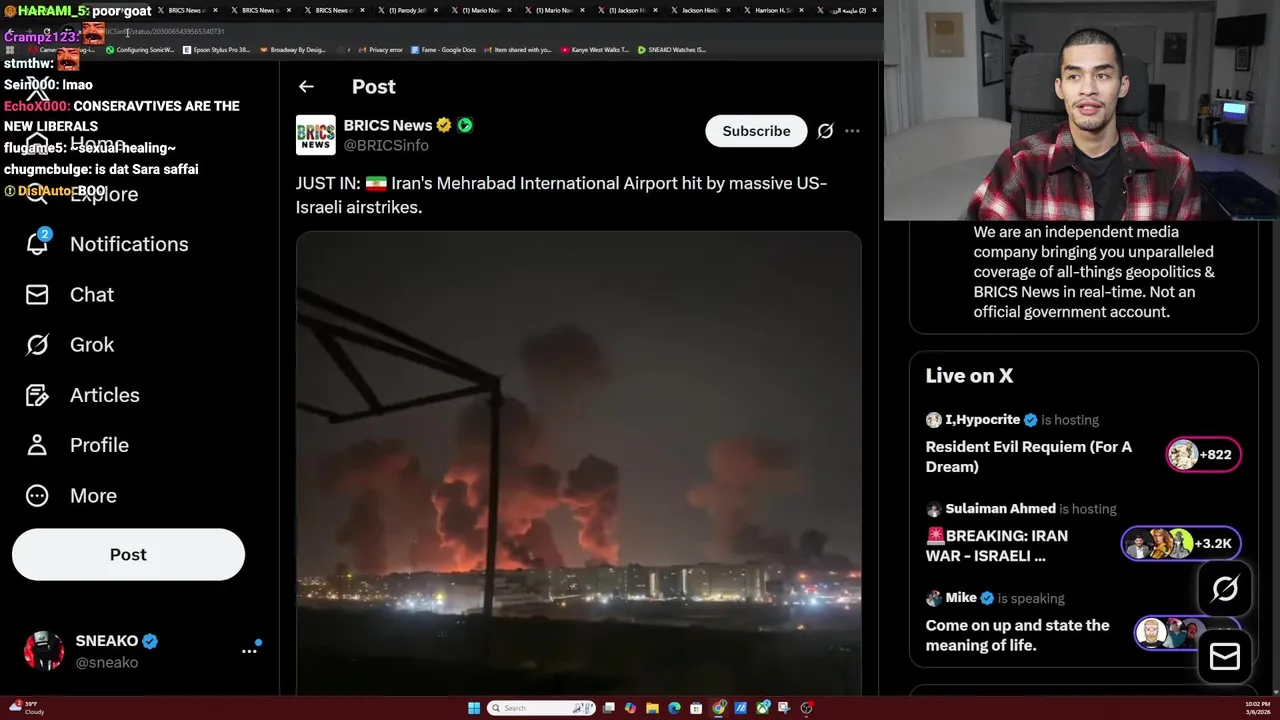
Task: Open floating Grok button at bottom right
Action: tap(1225, 589)
